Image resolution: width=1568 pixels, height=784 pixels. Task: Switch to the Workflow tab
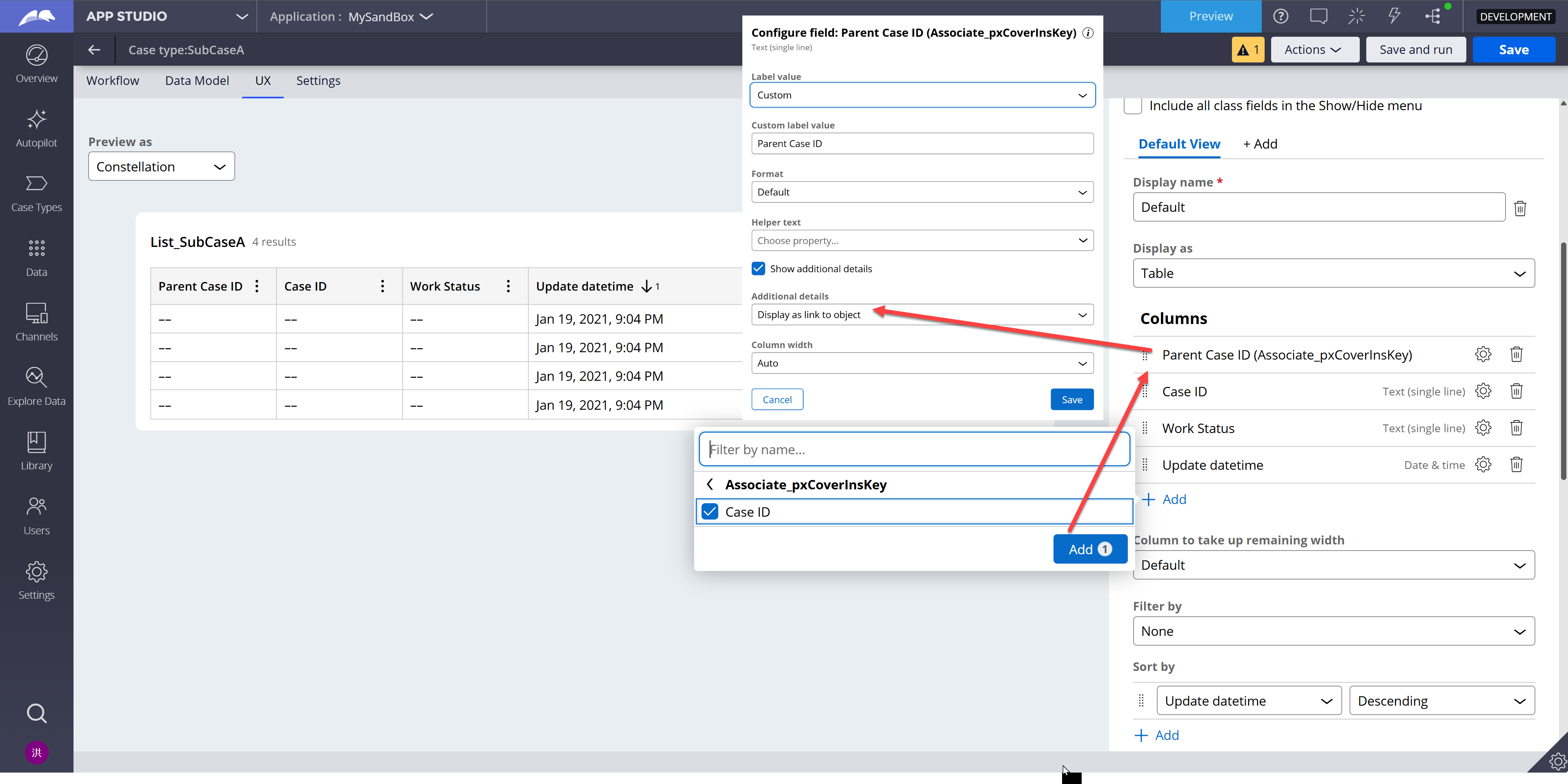[x=113, y=81]
